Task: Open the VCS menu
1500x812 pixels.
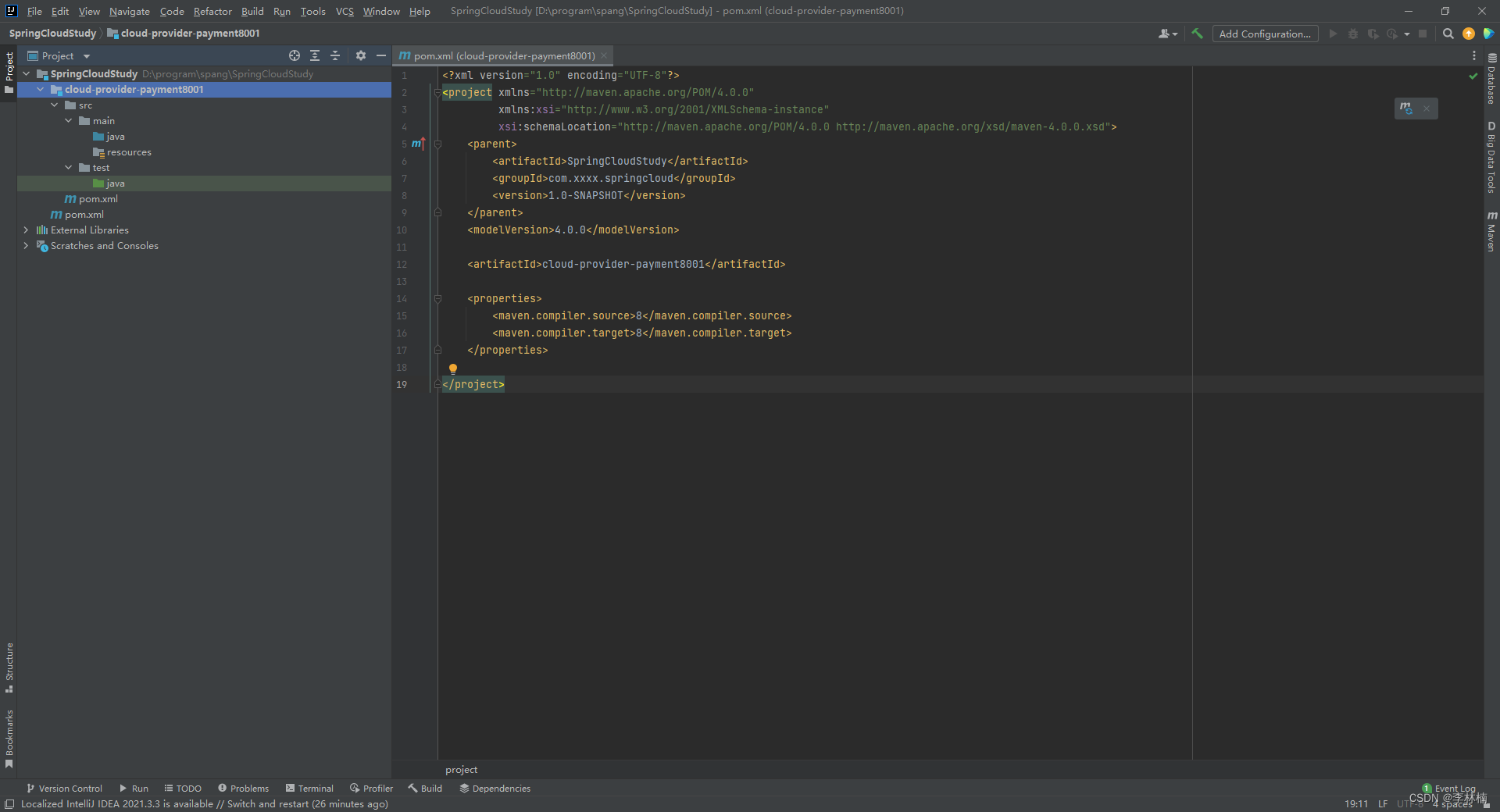Action: (345, 11)
